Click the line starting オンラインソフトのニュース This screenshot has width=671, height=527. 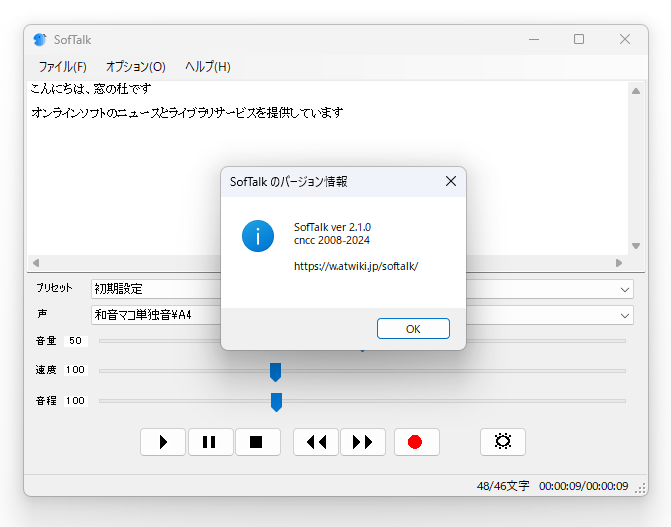[187, 113]
